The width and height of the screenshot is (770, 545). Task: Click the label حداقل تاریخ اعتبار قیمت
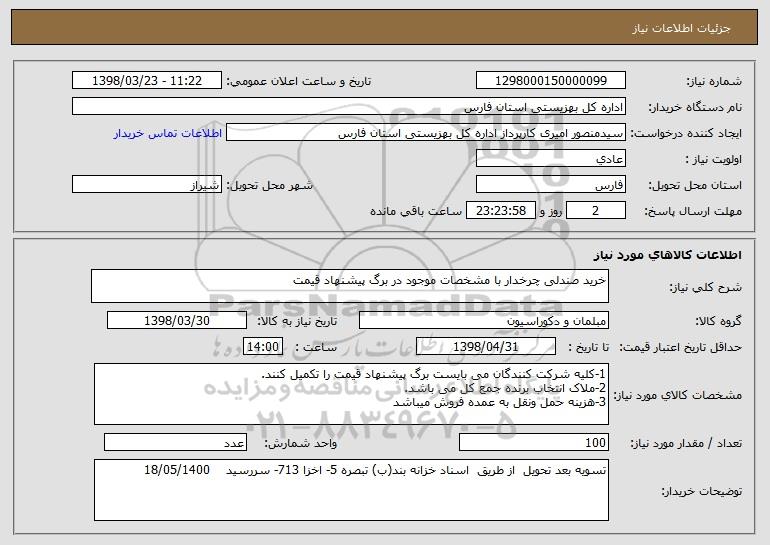click(x=681, y=347)
